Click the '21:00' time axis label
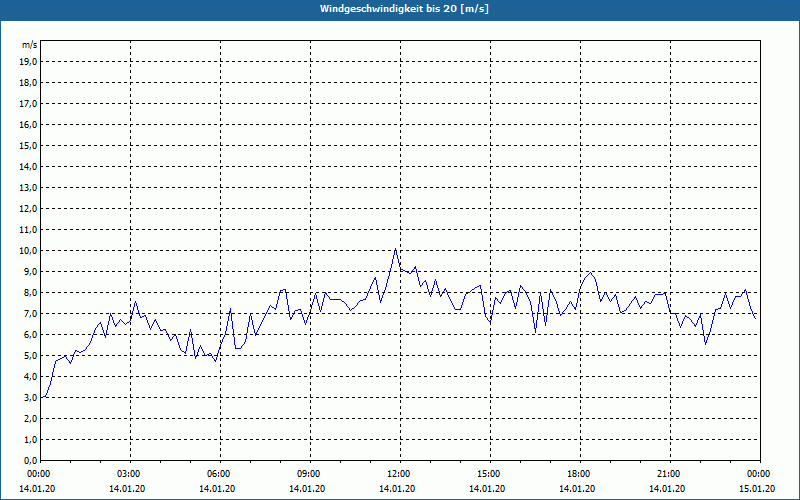 [x=670, y=474]
